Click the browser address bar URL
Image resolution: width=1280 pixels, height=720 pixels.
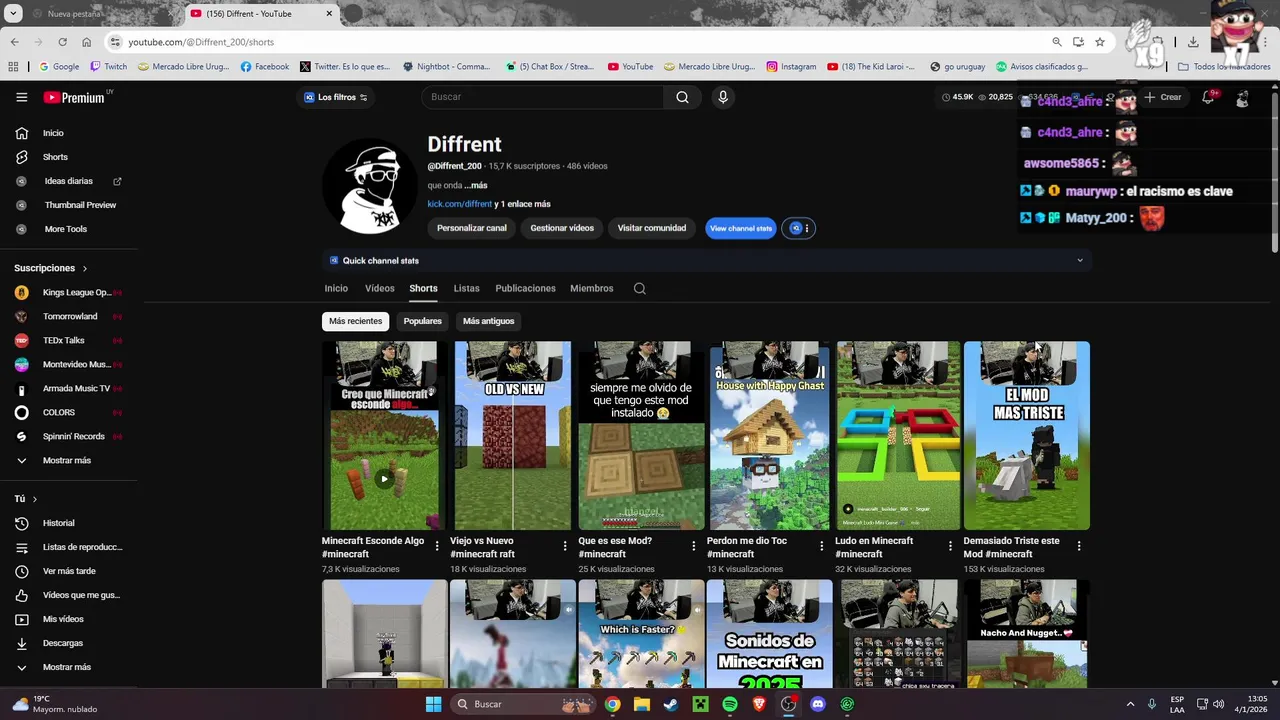(x=201, y=42)
